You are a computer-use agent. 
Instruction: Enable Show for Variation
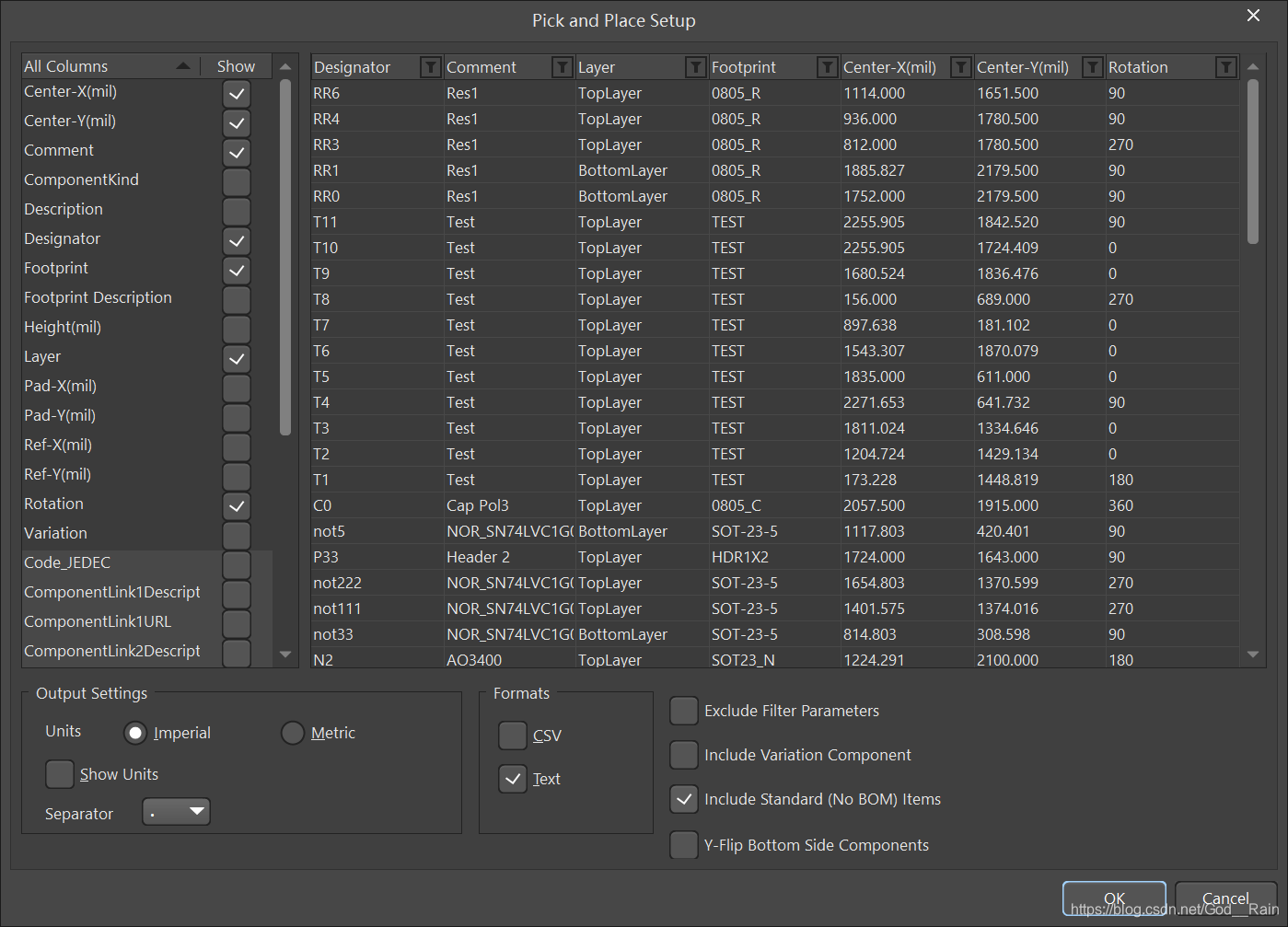[237, 536]
